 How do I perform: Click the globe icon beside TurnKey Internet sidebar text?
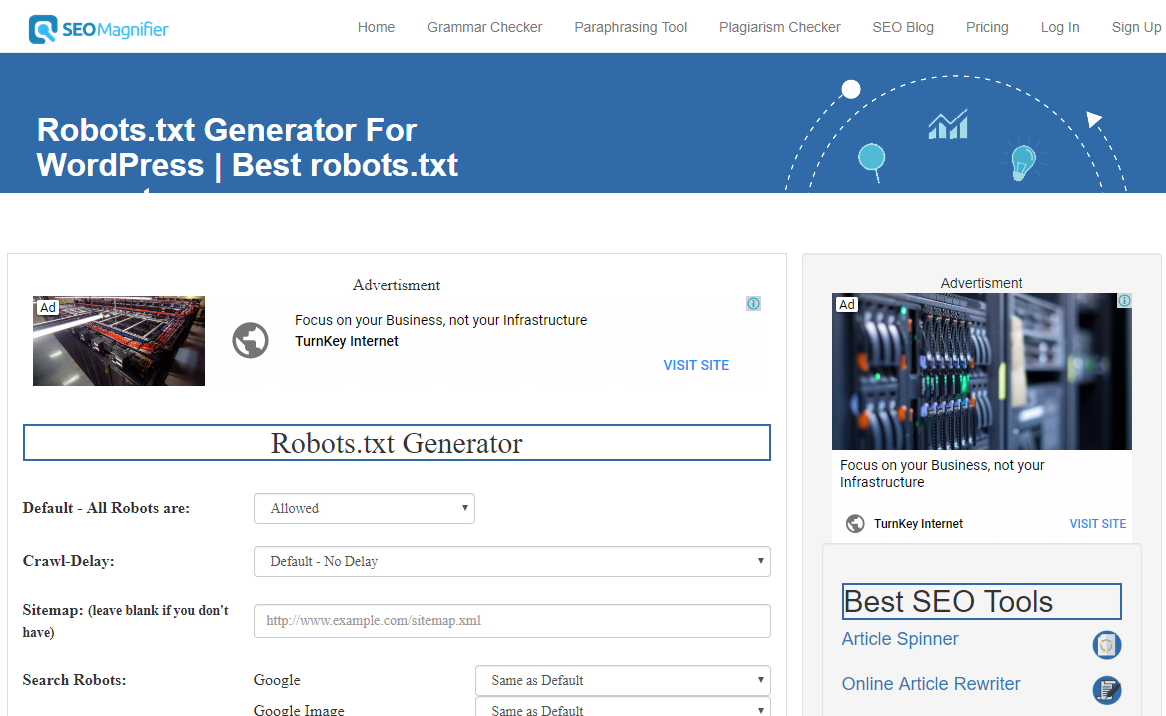[x=855, y=523]
